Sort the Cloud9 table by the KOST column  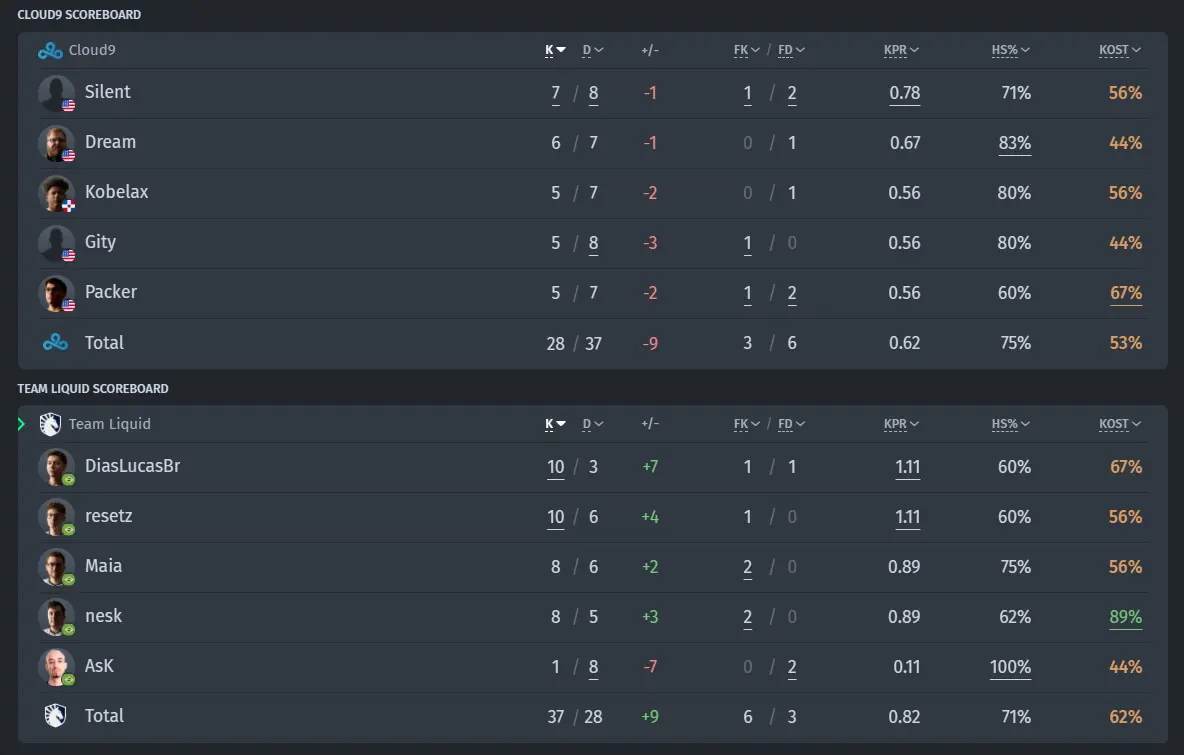[1120, 51]
